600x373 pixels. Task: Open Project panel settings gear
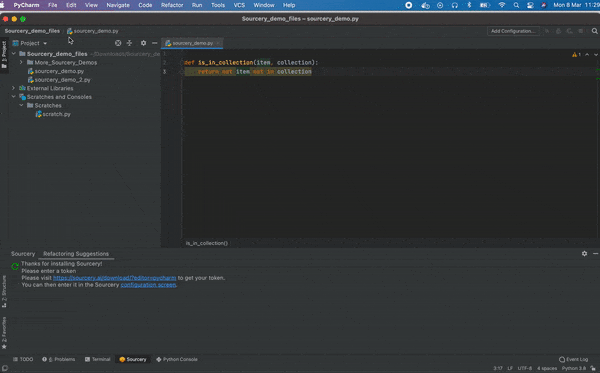coord(143,43)
